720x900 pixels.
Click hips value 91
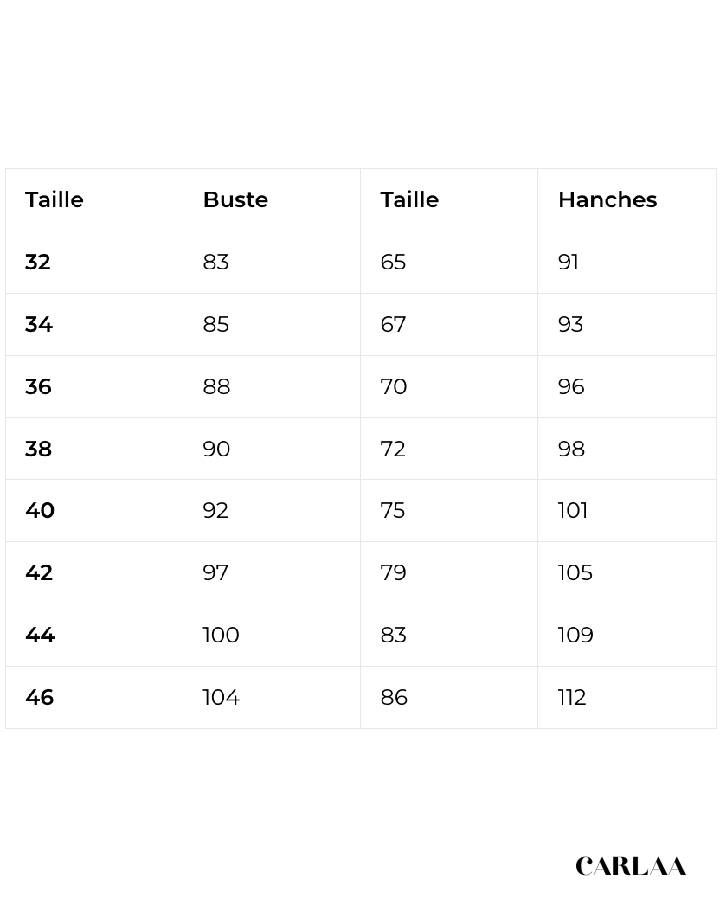[x=568, y=262]
